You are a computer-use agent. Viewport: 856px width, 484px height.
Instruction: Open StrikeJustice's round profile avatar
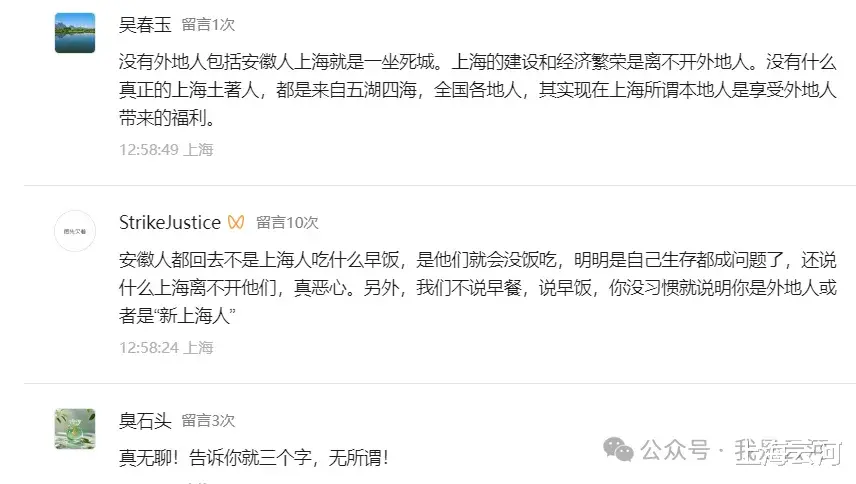(x=74, y=231)
